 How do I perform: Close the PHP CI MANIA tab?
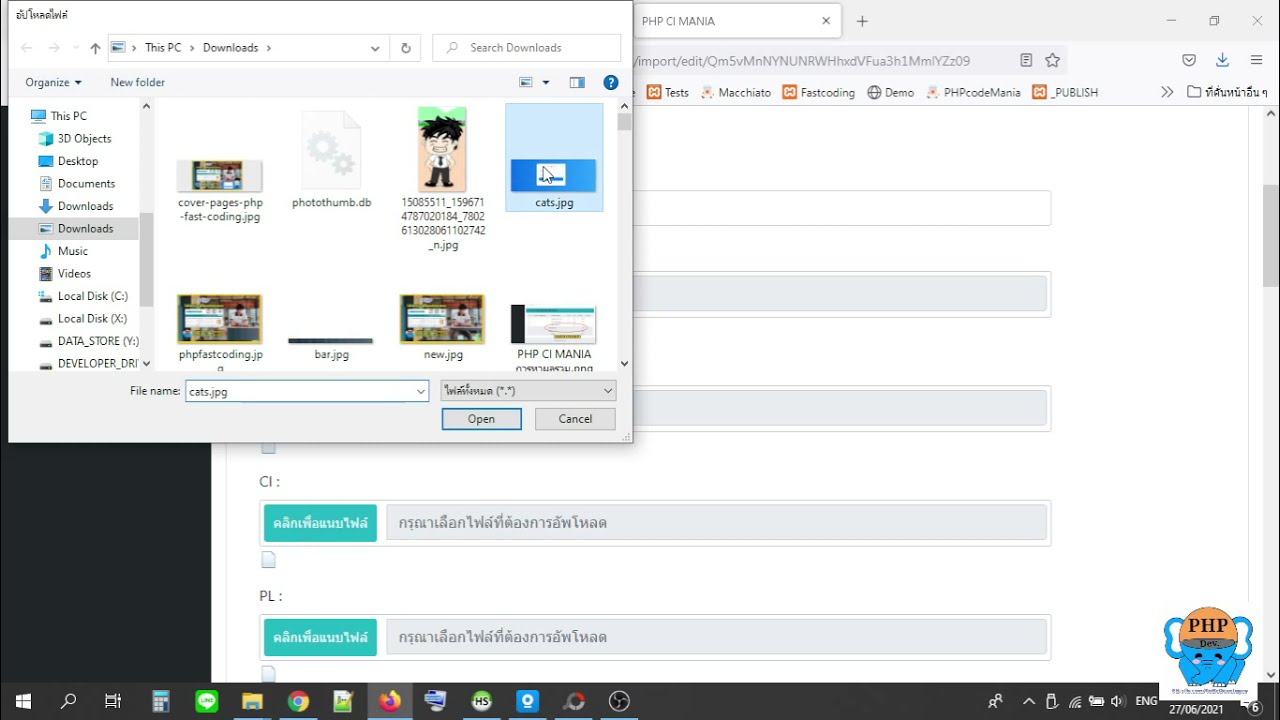[826, 21]
